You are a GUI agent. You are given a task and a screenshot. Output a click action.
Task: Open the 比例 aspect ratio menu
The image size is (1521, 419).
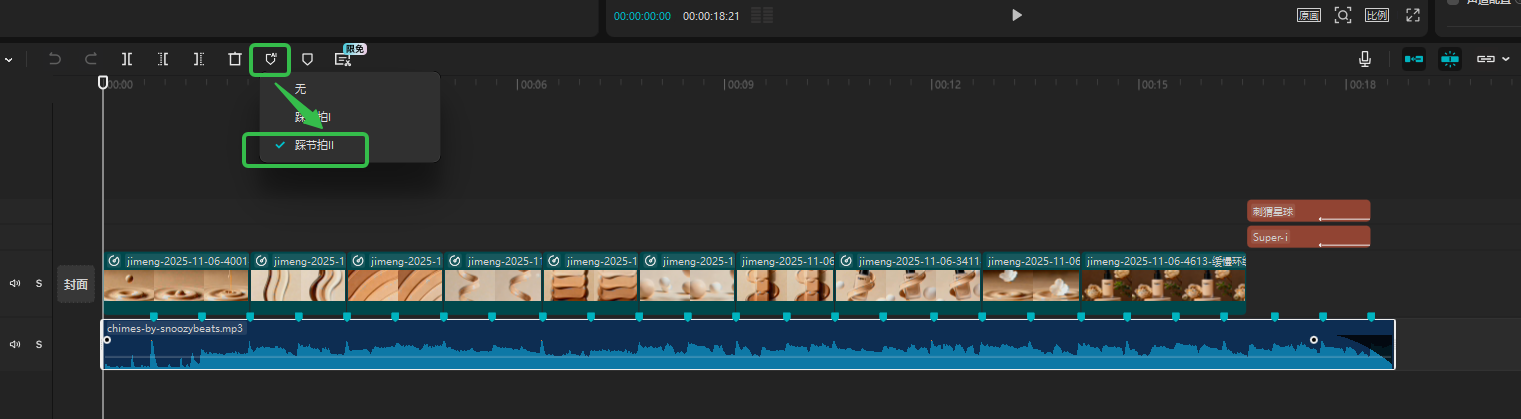click(1376, 15)
